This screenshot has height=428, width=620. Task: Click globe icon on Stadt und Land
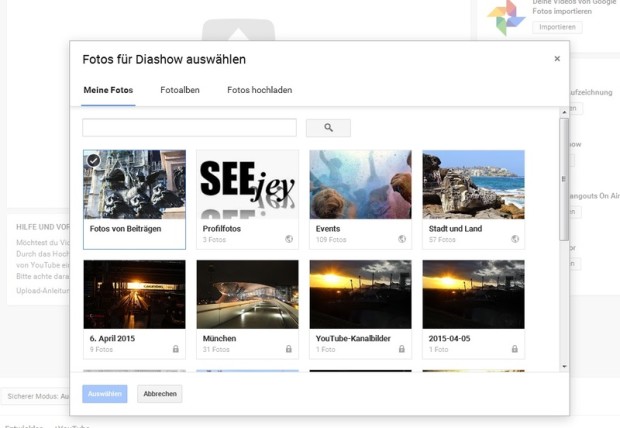coord(515,239)
